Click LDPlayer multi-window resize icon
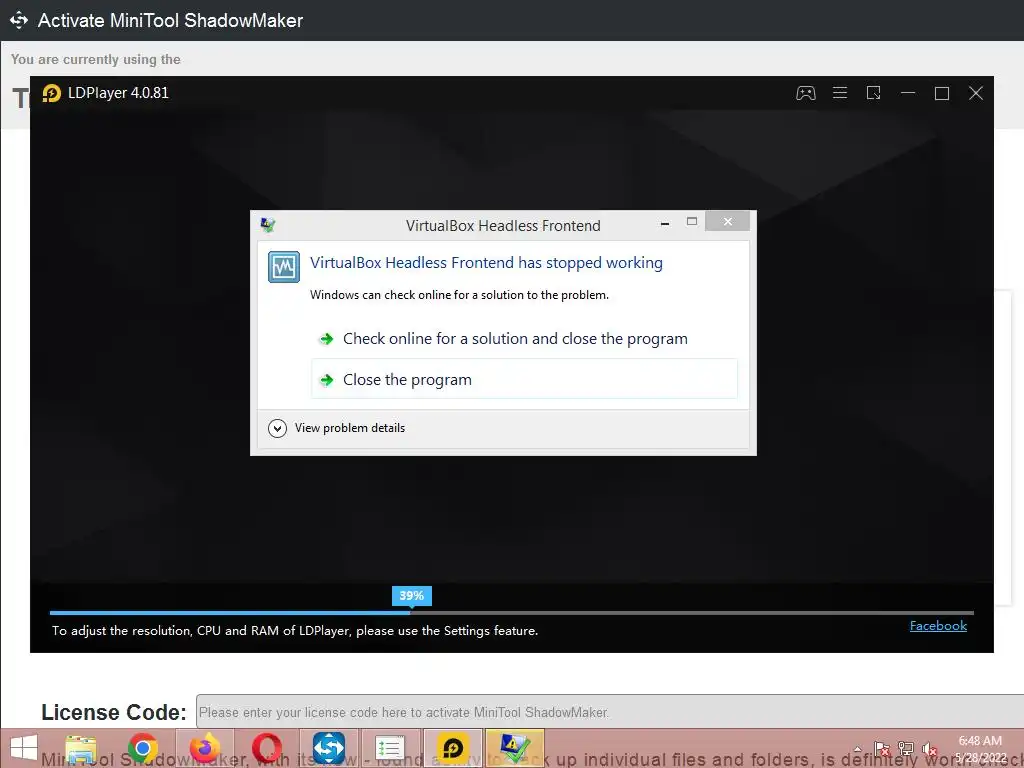1024x768 pixels. [873, 93]
